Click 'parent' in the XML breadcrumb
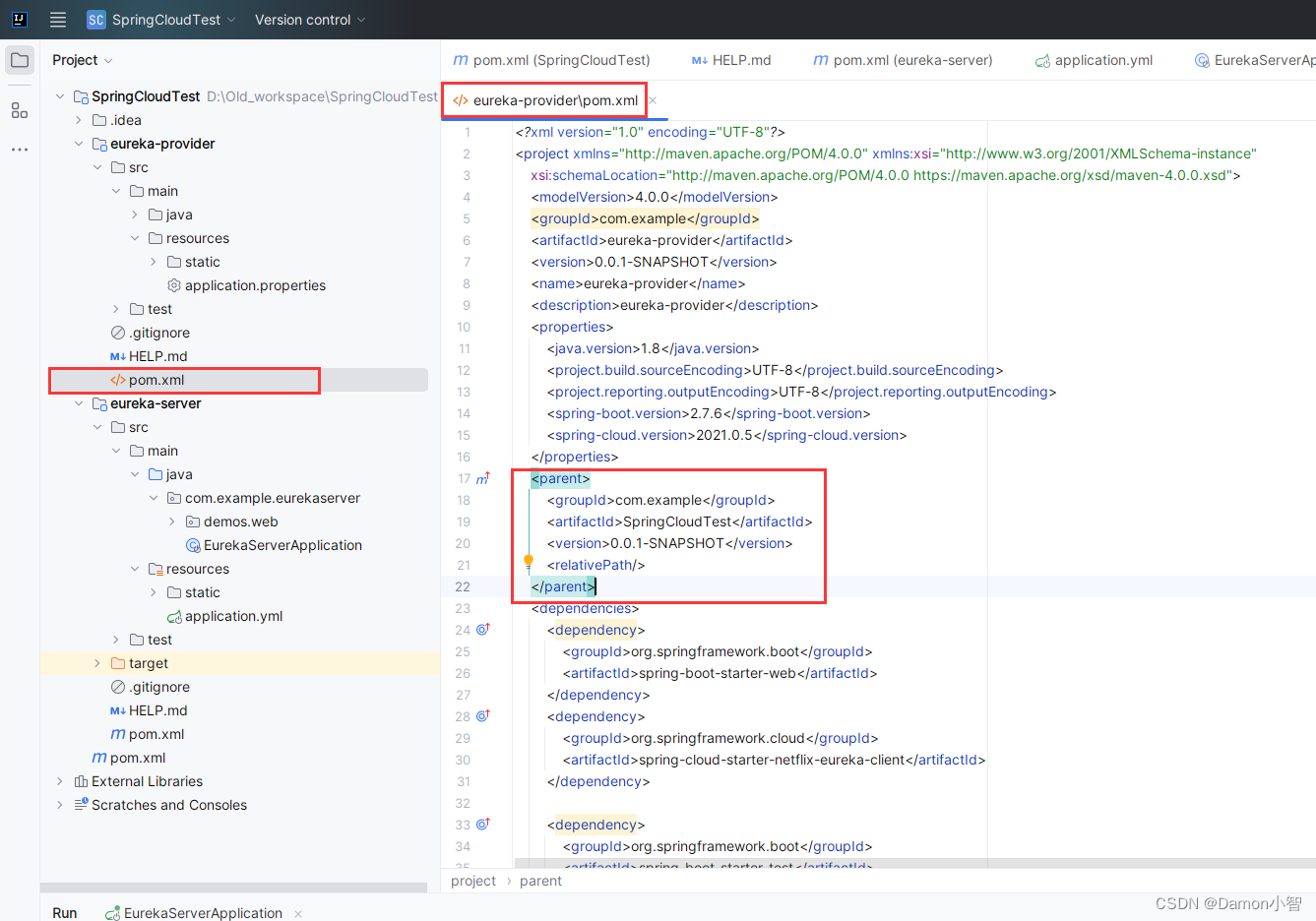1316x921 pixels. 540,881
